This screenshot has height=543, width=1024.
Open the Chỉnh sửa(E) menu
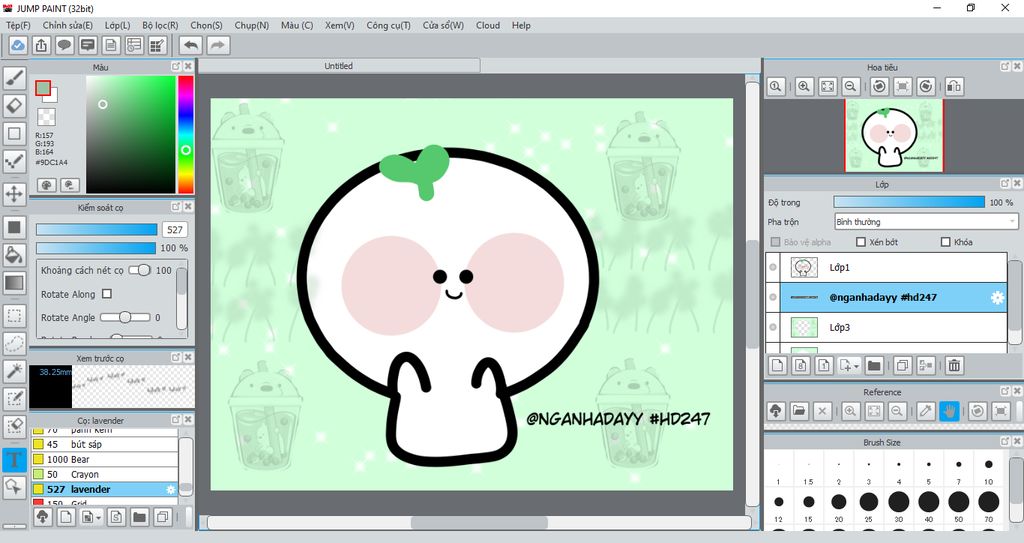pyautogui.click(x=67, y=25)
